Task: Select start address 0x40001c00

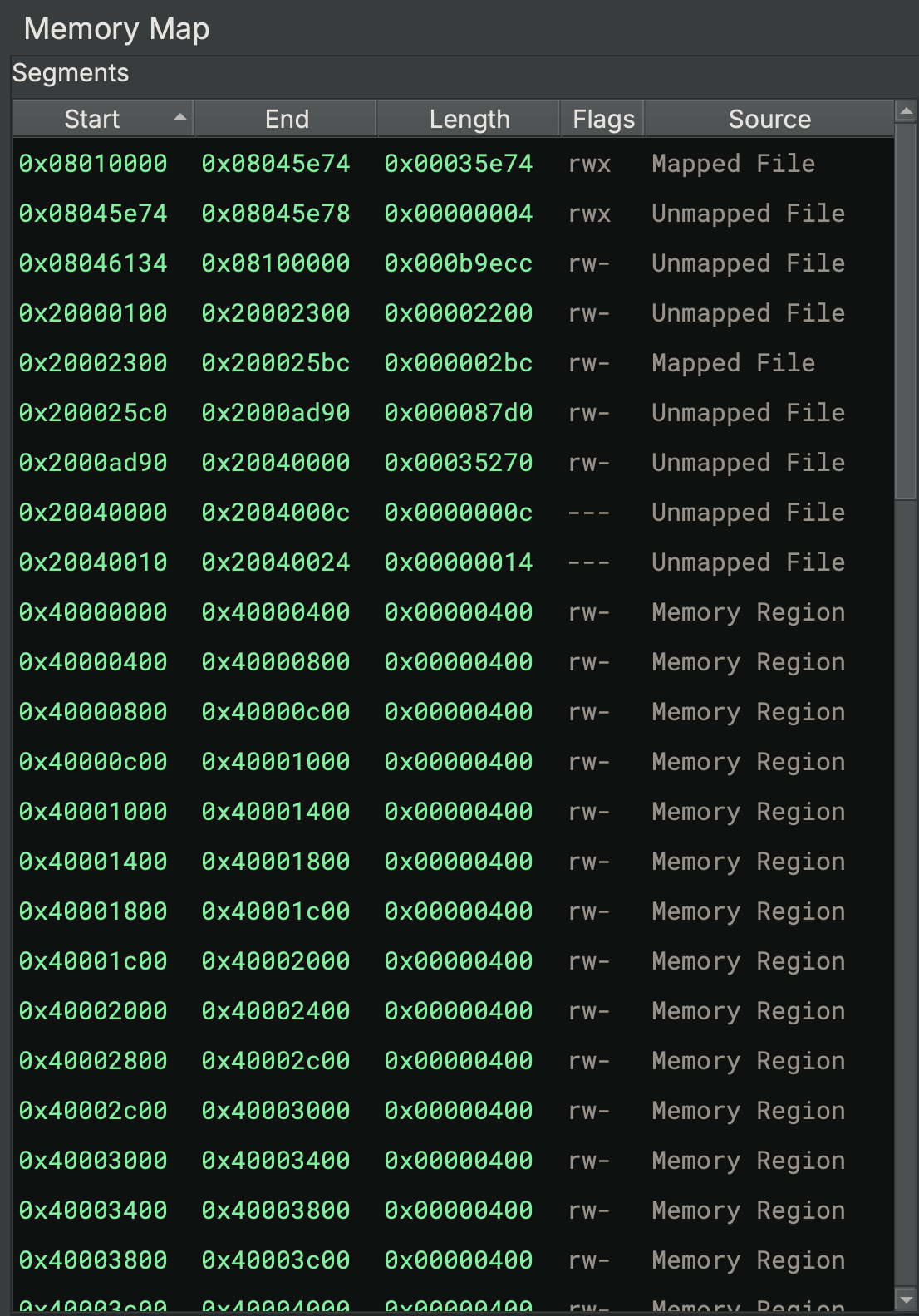Action: 93,961
